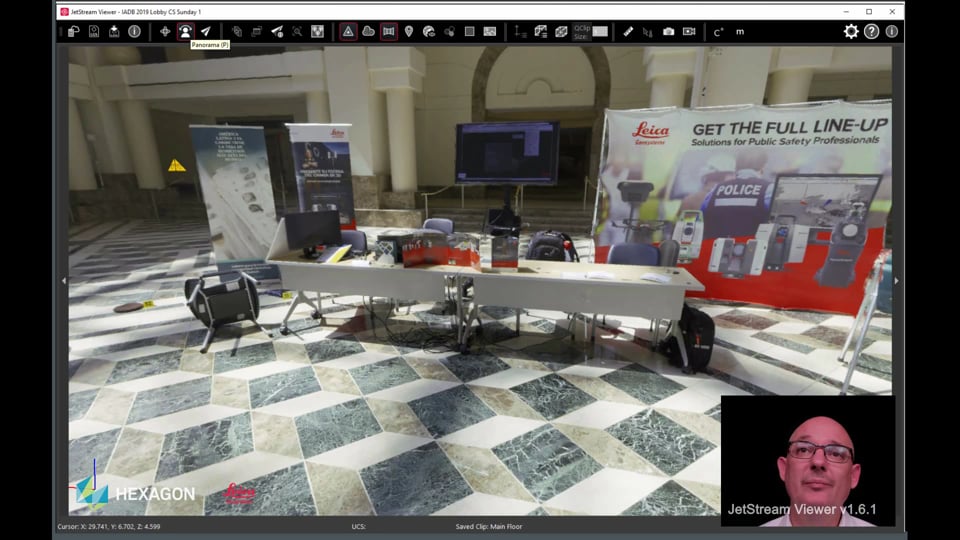Switch the Celsius temperature unit selector

717,32
